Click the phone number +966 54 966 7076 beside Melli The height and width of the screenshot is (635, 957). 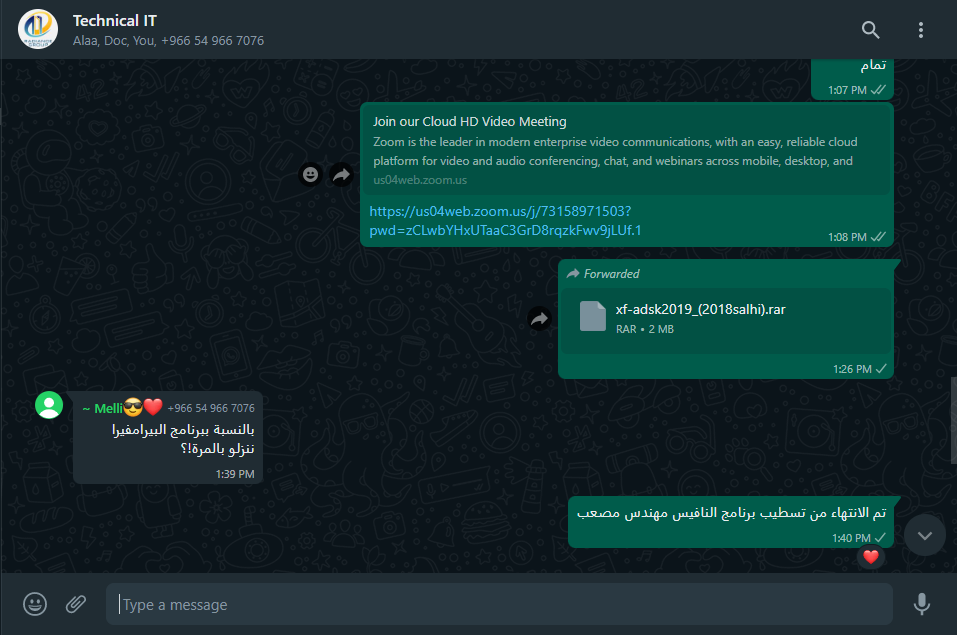click(211, 408)
